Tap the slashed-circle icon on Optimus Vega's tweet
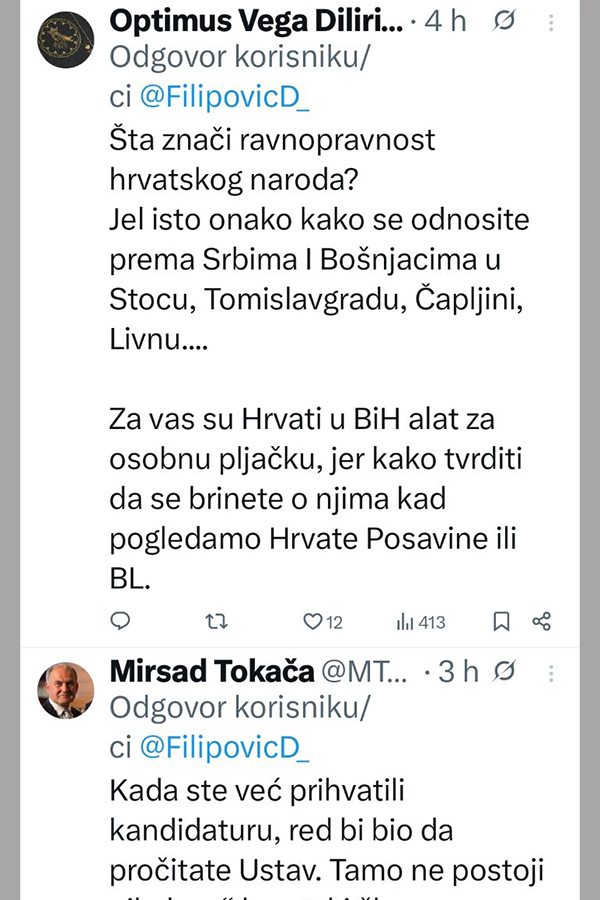This screenshot has width=600, height=900. [503, 20]
